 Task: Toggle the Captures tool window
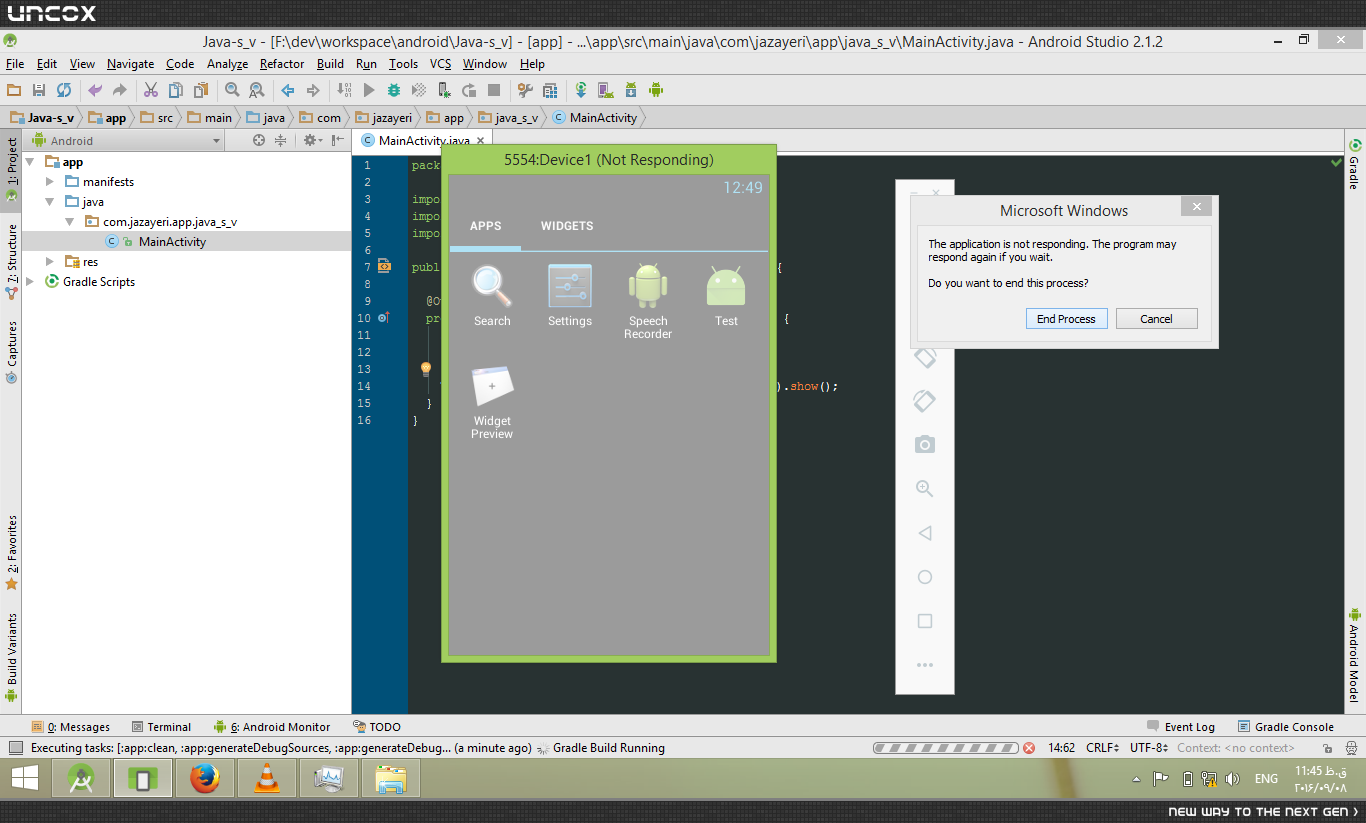pos(11,352)
